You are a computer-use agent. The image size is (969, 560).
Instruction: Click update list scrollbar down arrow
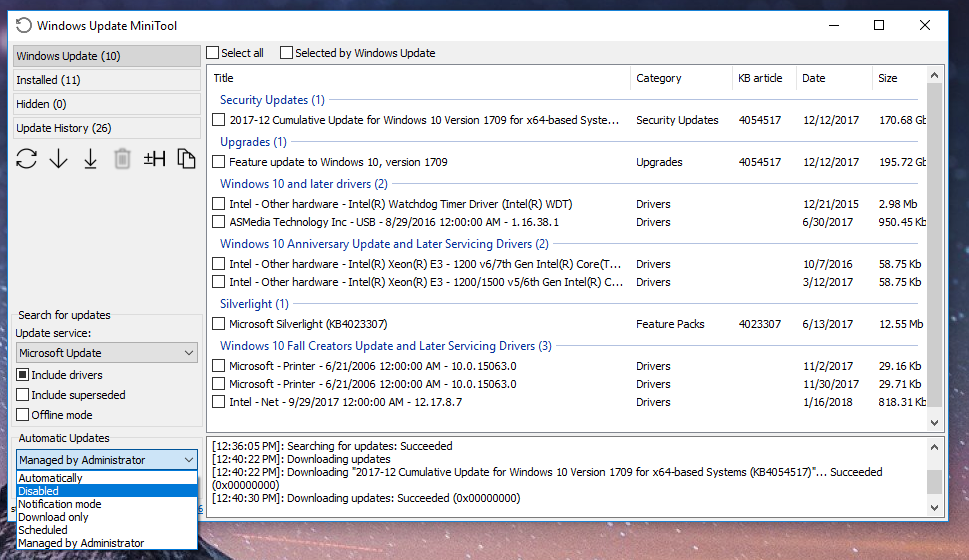click(934, 423)
